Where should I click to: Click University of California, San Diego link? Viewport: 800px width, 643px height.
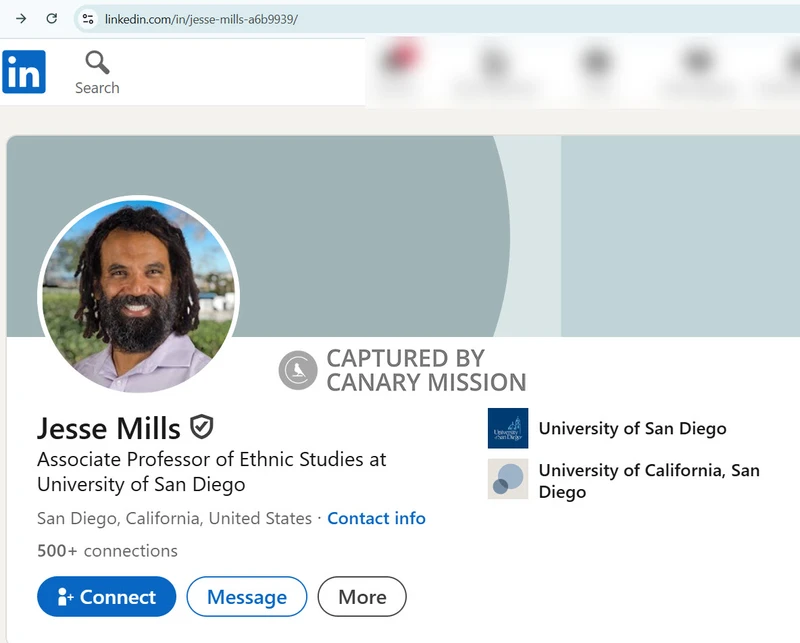coord(649,481)
